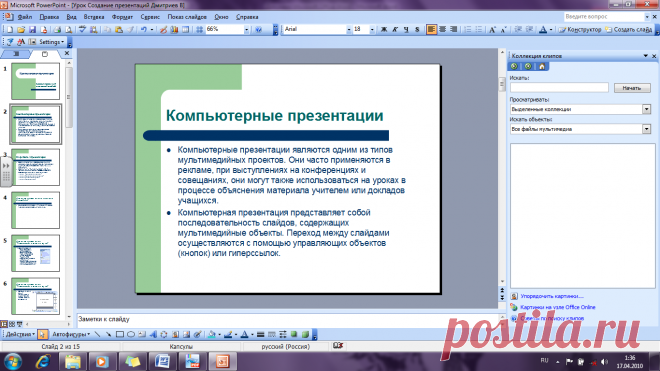
Task: Open Картинки на узле Office Online link
Action: [557, 307]
